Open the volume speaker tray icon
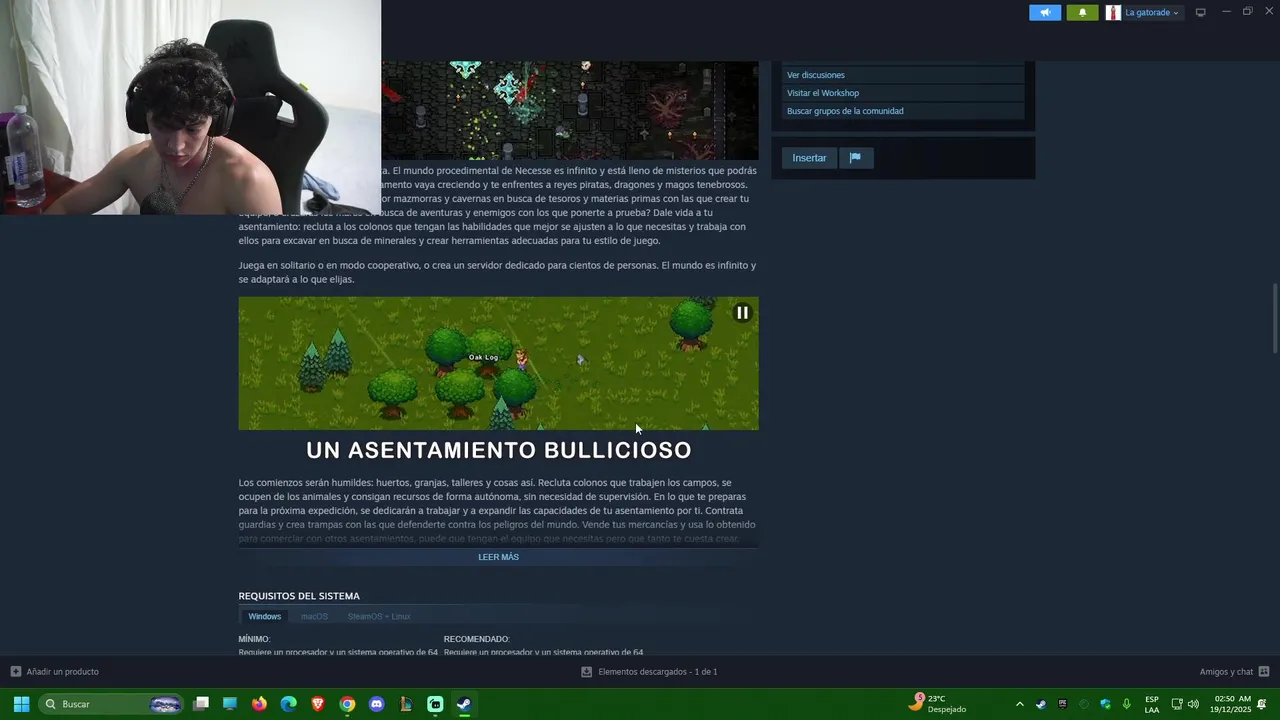 [1193, 704]
